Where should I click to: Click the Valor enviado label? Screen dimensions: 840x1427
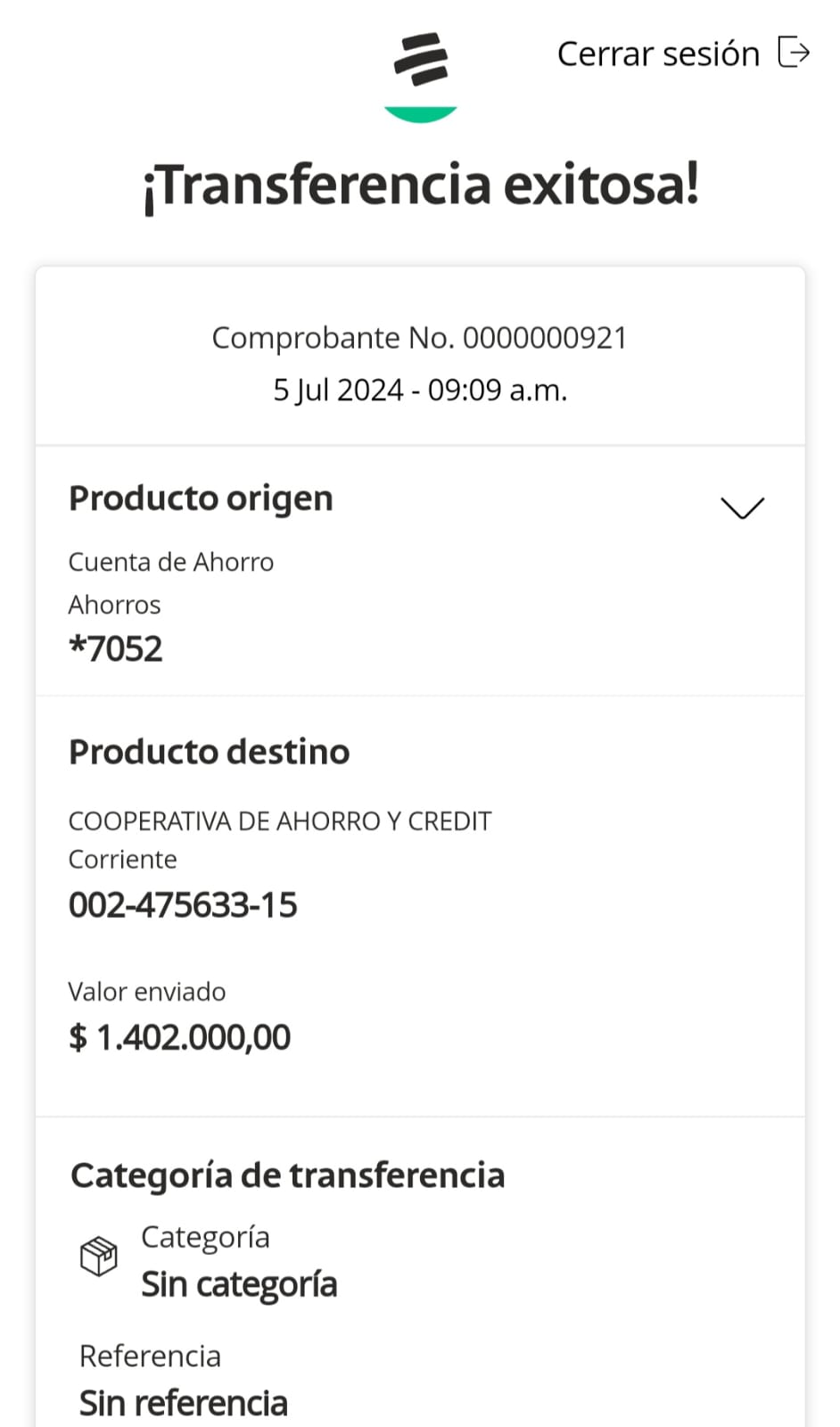click(147, 992)
